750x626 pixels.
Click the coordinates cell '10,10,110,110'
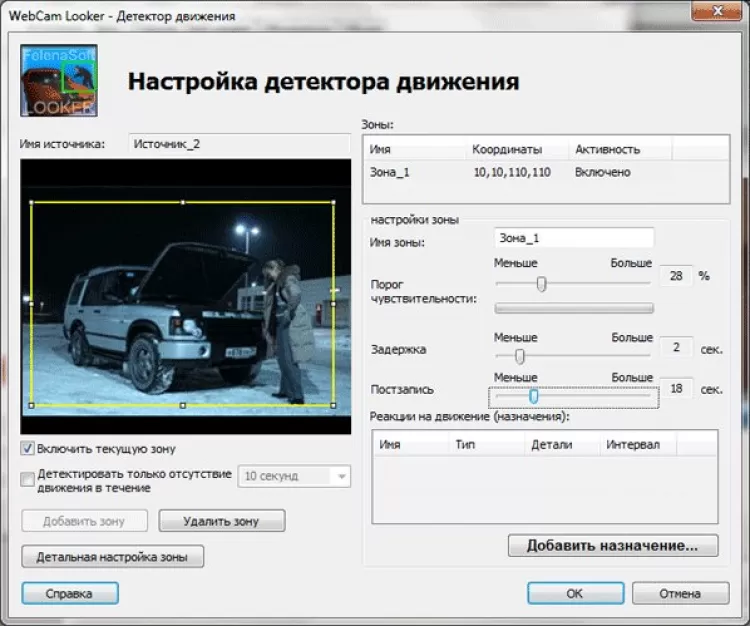(512, 172)
